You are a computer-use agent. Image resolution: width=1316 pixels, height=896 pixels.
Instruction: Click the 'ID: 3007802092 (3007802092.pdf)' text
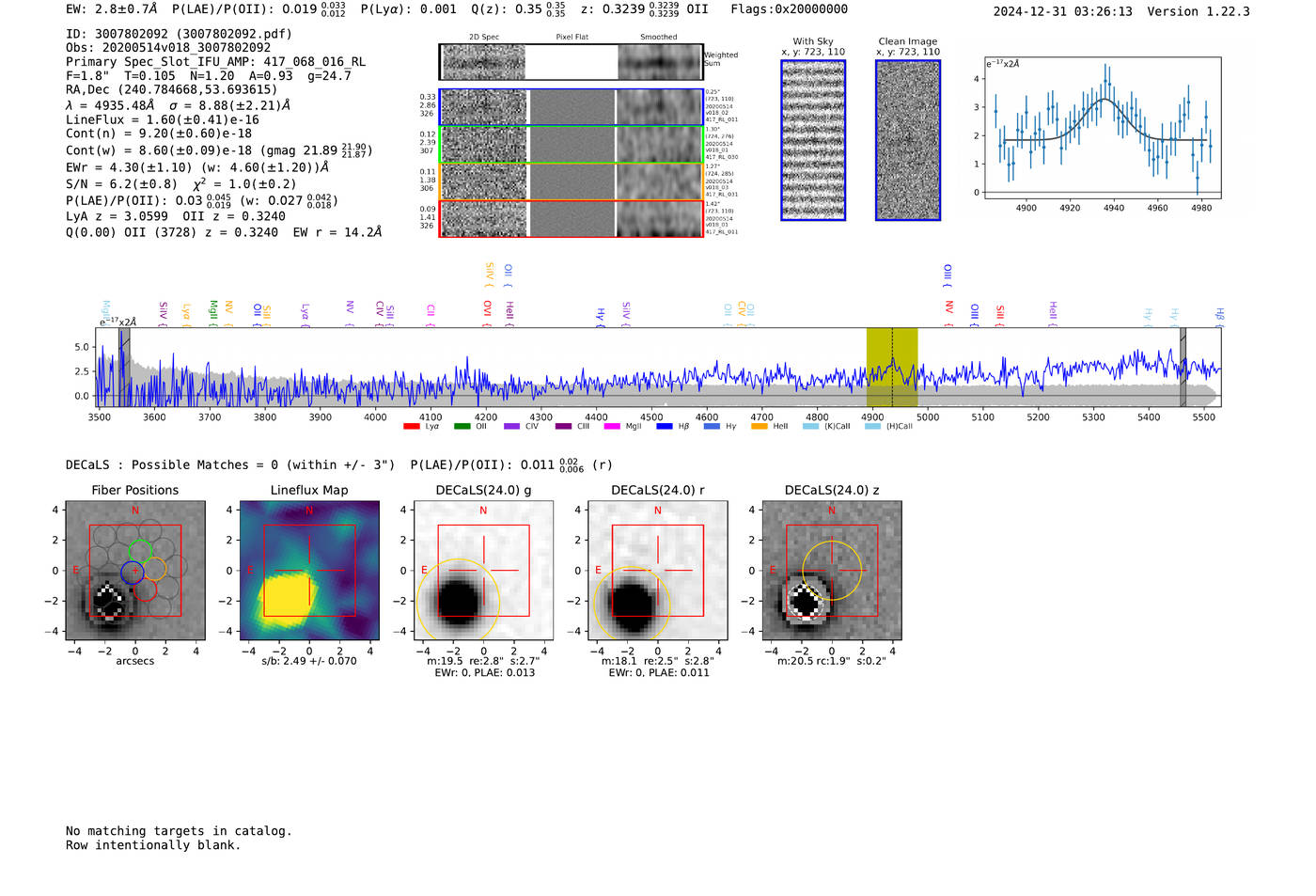(x=179, y=34)
